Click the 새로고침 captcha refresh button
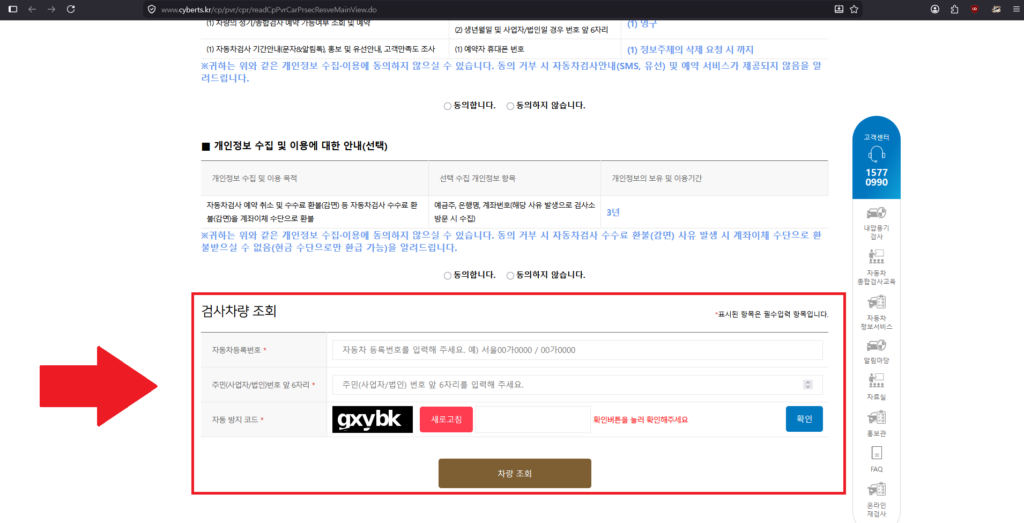 [x=446, y=419]
